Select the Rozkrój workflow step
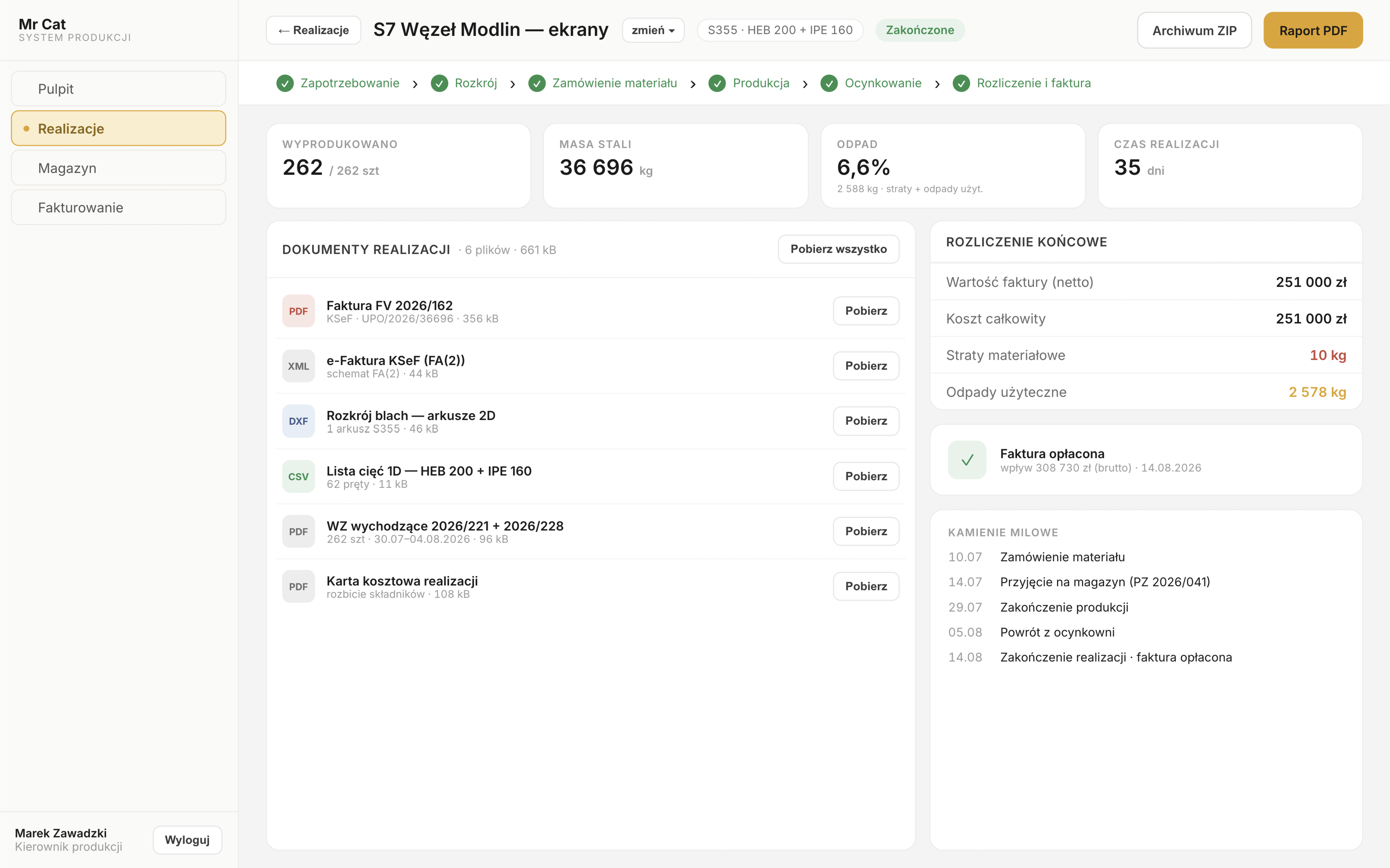The height and width of the screenshot is (868, 1390). coord(464,83)
